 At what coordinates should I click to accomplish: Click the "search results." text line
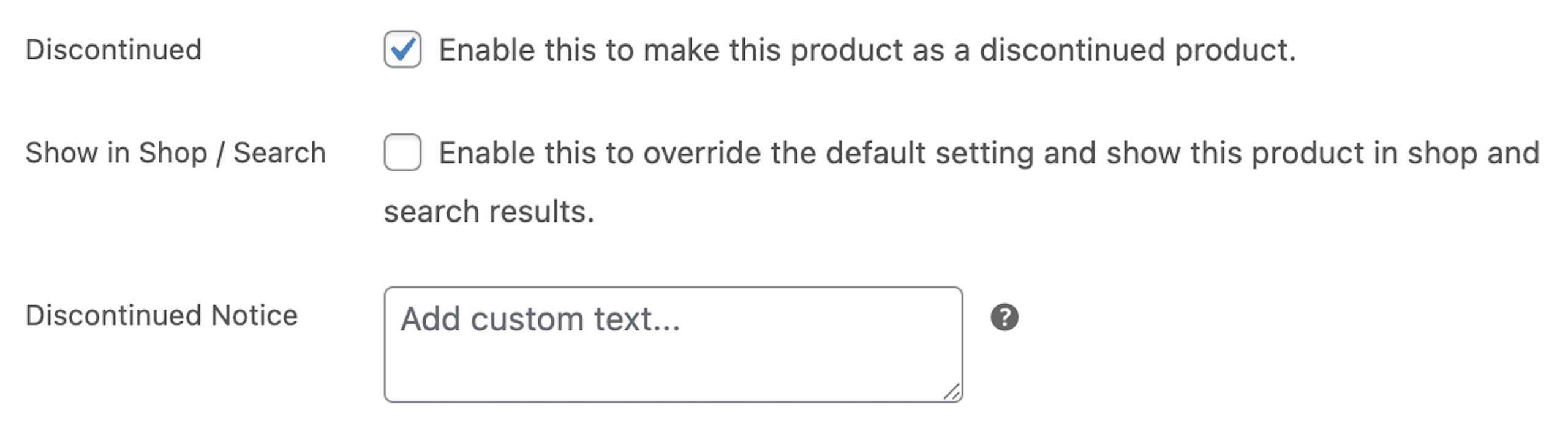[x=489, y=212]
